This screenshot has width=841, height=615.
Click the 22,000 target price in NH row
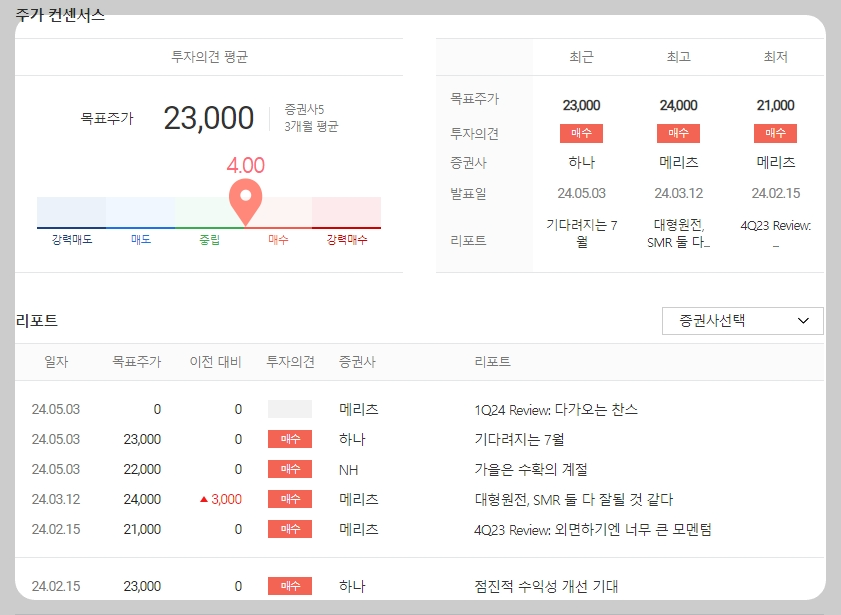coord(142,469)
